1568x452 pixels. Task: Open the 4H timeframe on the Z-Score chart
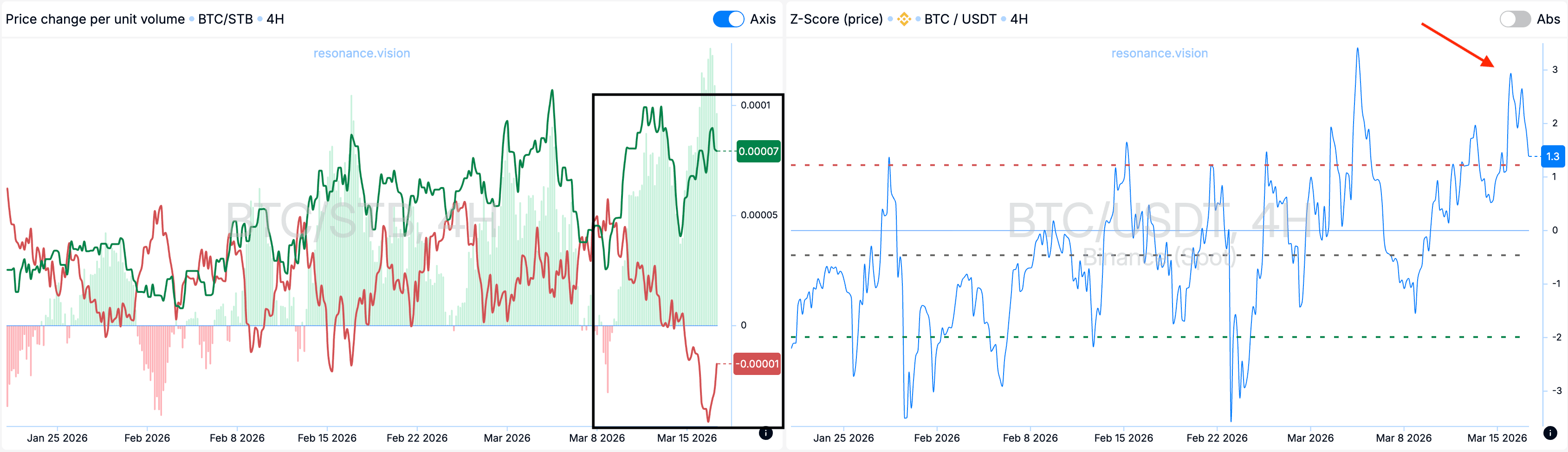tap(1019, 19)
